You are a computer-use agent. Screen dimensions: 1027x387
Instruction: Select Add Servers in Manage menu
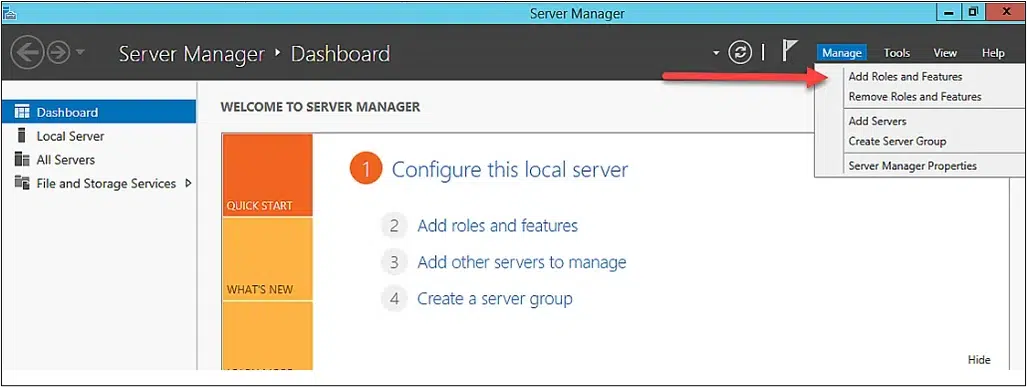pos(878,121)
